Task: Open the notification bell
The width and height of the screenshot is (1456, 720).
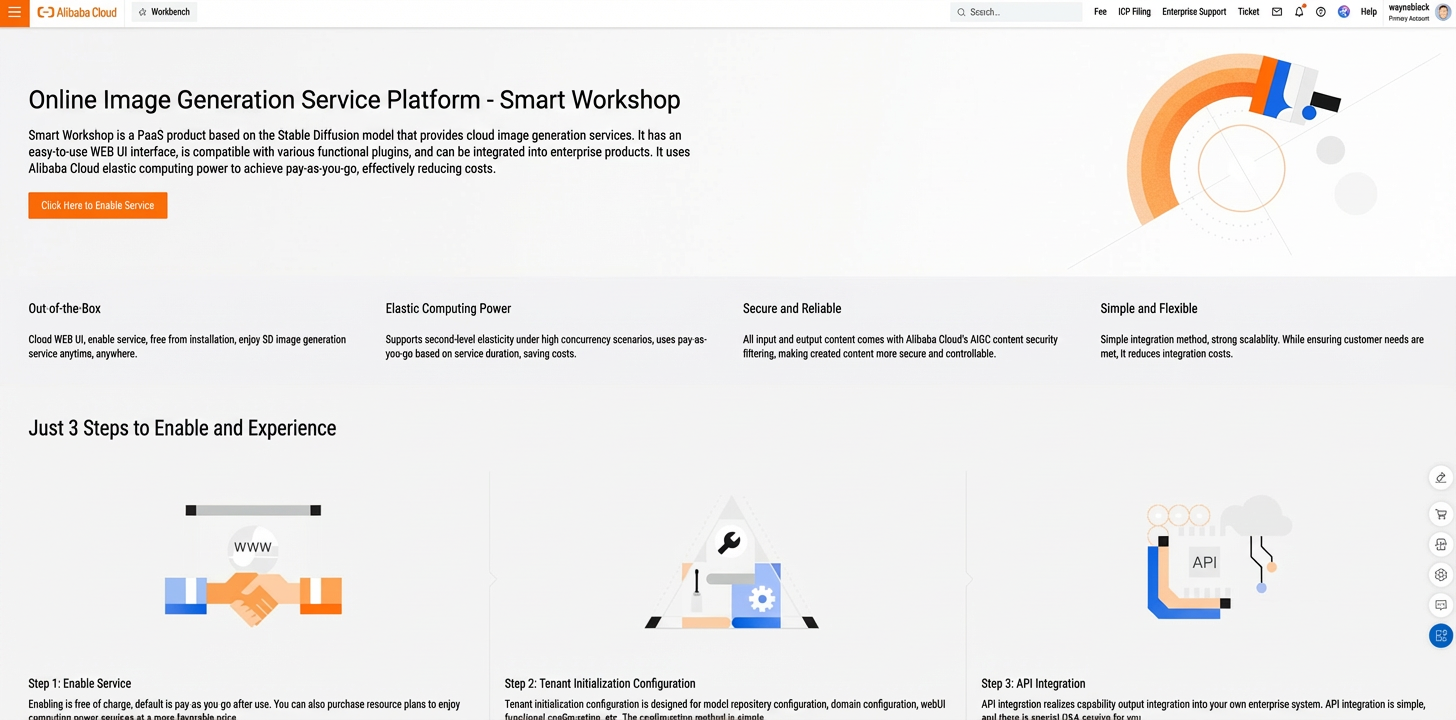Action: click(1299, 12)
